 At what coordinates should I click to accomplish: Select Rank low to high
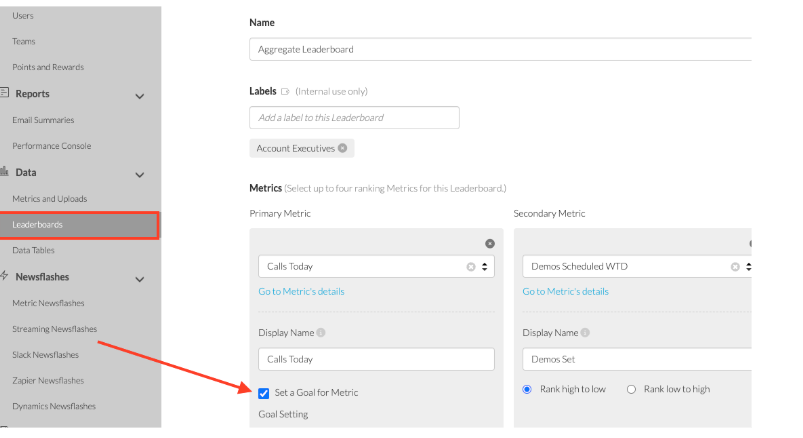(x=631, y=389)
